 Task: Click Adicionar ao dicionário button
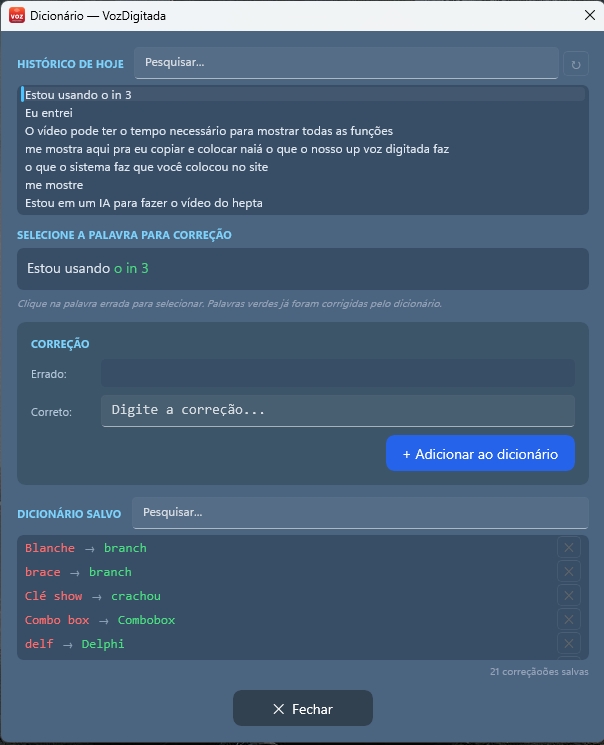pyautogui.click(x=480, y=453)
